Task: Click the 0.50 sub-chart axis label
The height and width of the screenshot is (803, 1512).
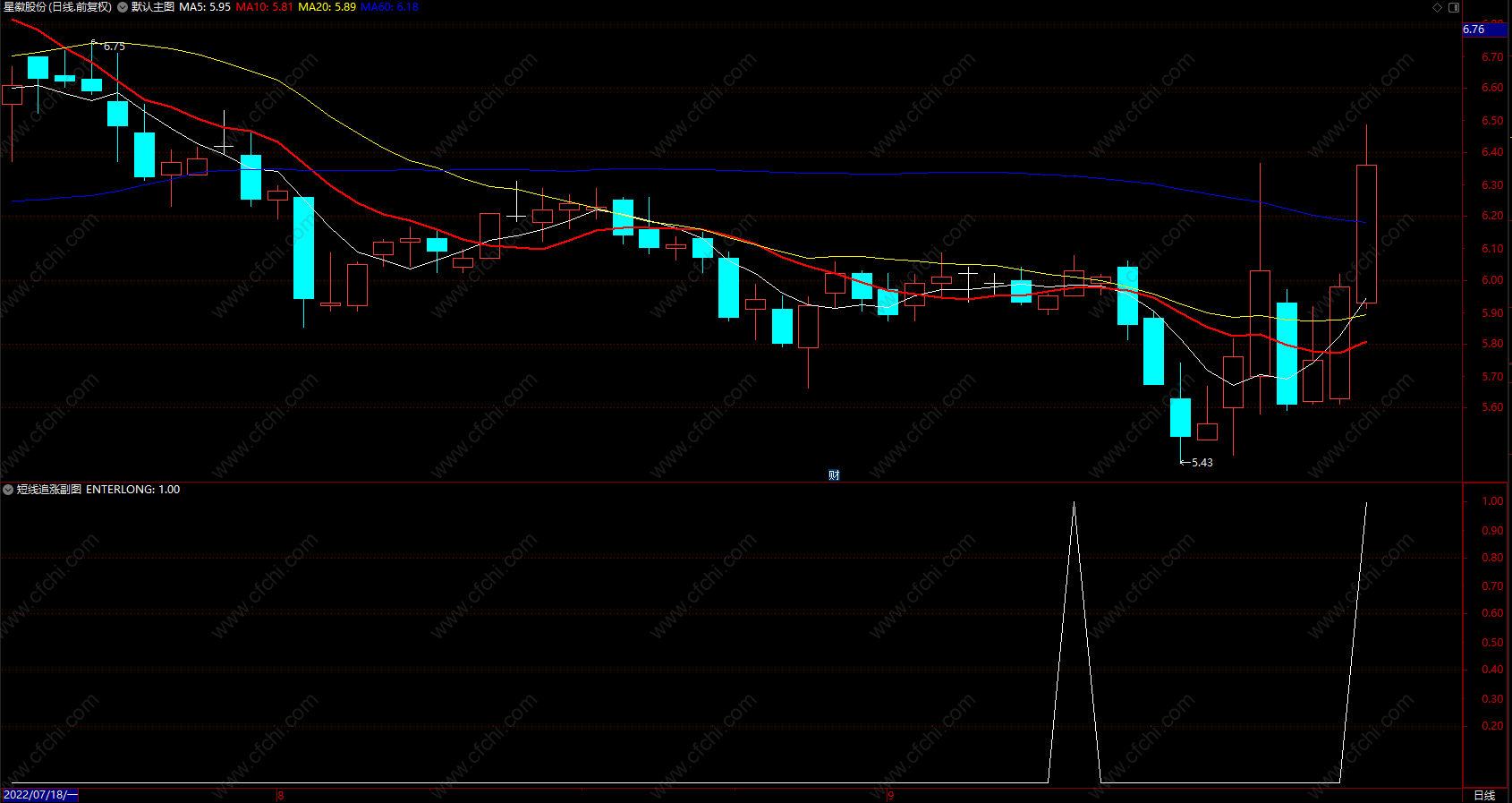Action: (x=1492, y=643)
